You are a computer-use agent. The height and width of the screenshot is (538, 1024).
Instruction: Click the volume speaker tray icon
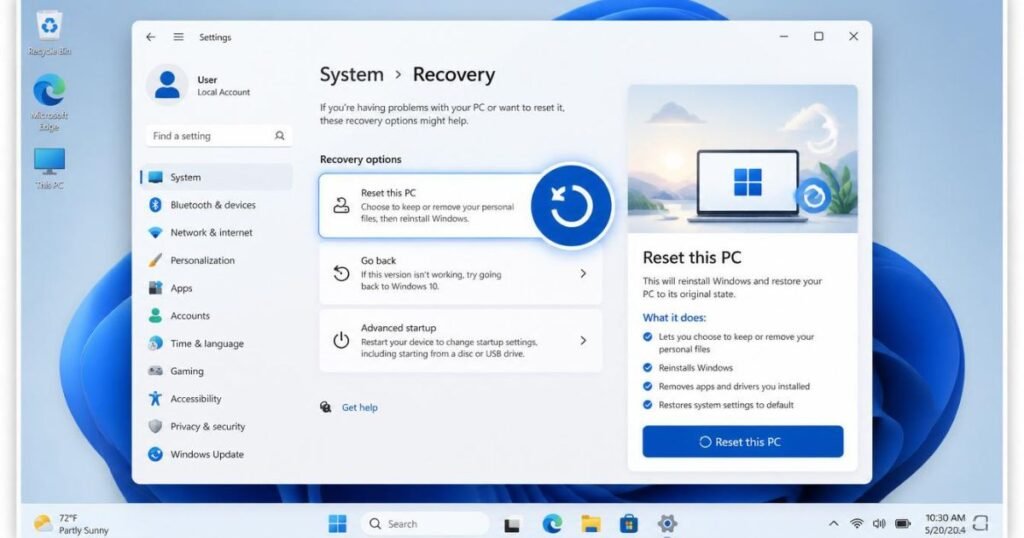pyautogui.click(x=879, y=524)
